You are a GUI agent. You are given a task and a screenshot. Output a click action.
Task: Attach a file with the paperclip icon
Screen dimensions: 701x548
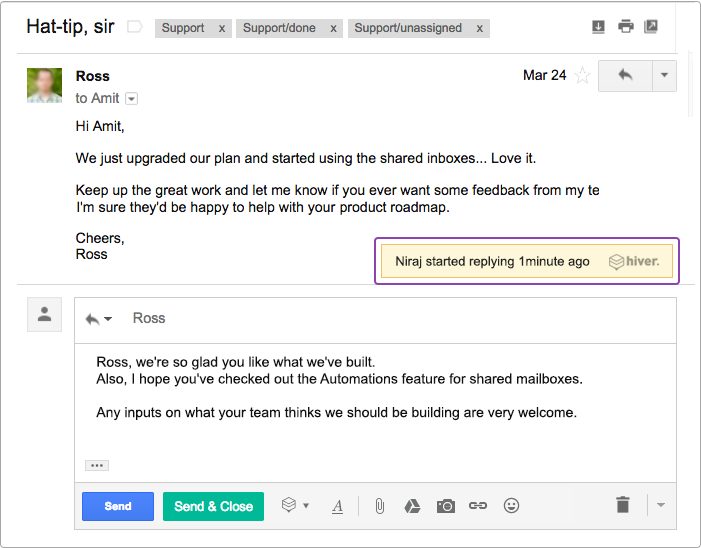[x=380, y=506]
